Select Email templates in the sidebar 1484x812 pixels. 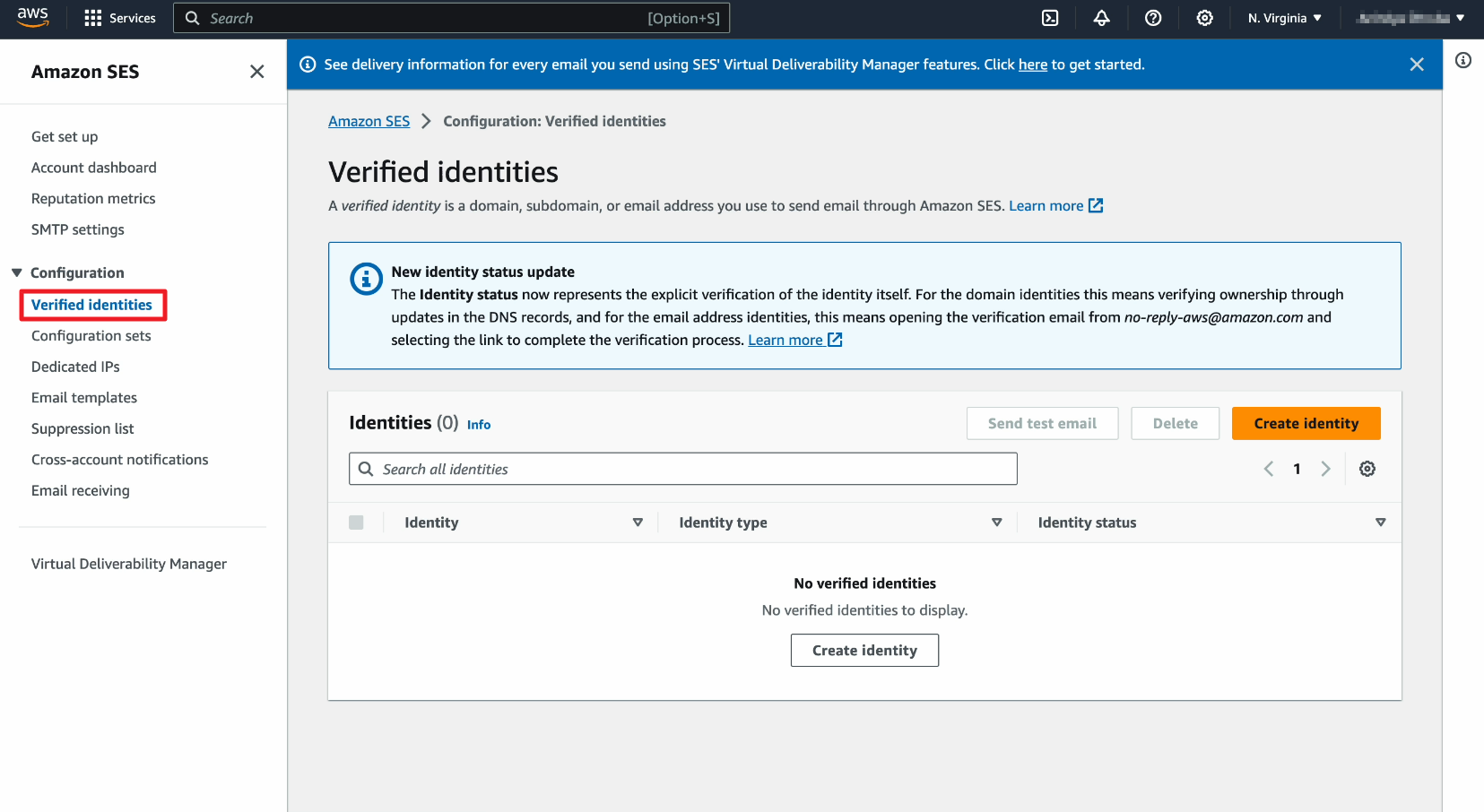tap(83, 397)
